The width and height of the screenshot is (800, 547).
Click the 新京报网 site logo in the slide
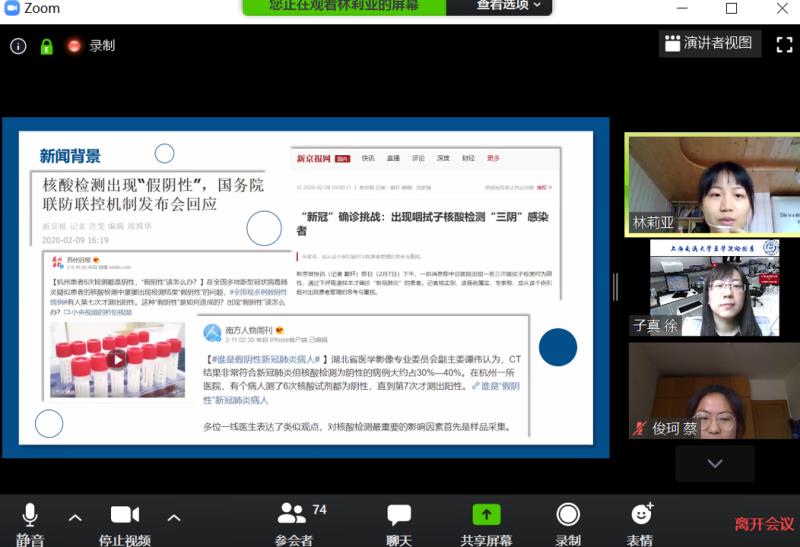tap(314, 159)
